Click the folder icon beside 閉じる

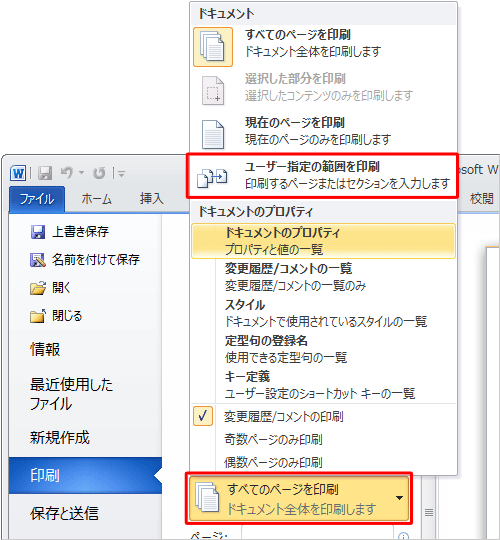[x=38, y=316]
